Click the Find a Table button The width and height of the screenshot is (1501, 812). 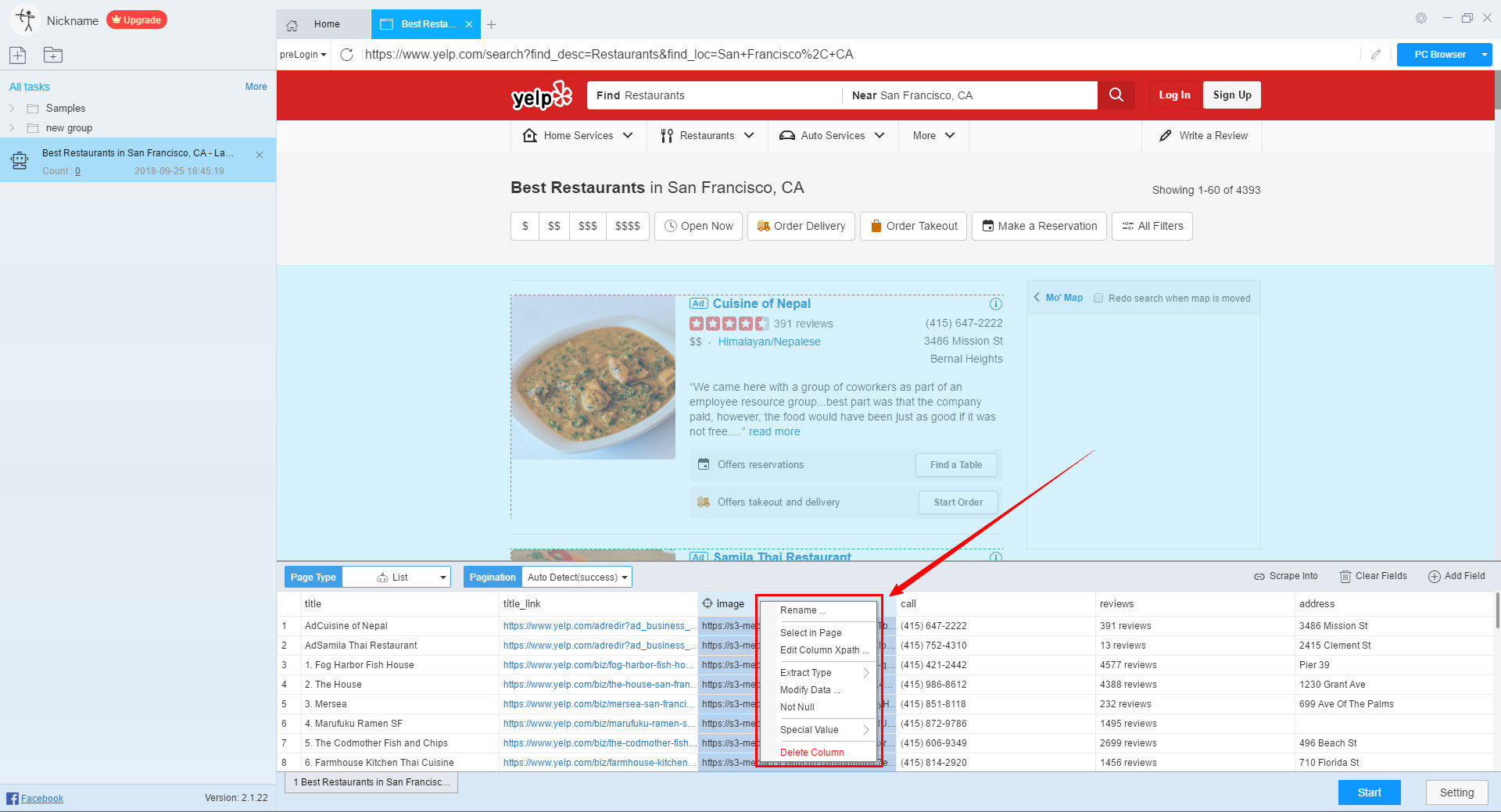(956, 465)
